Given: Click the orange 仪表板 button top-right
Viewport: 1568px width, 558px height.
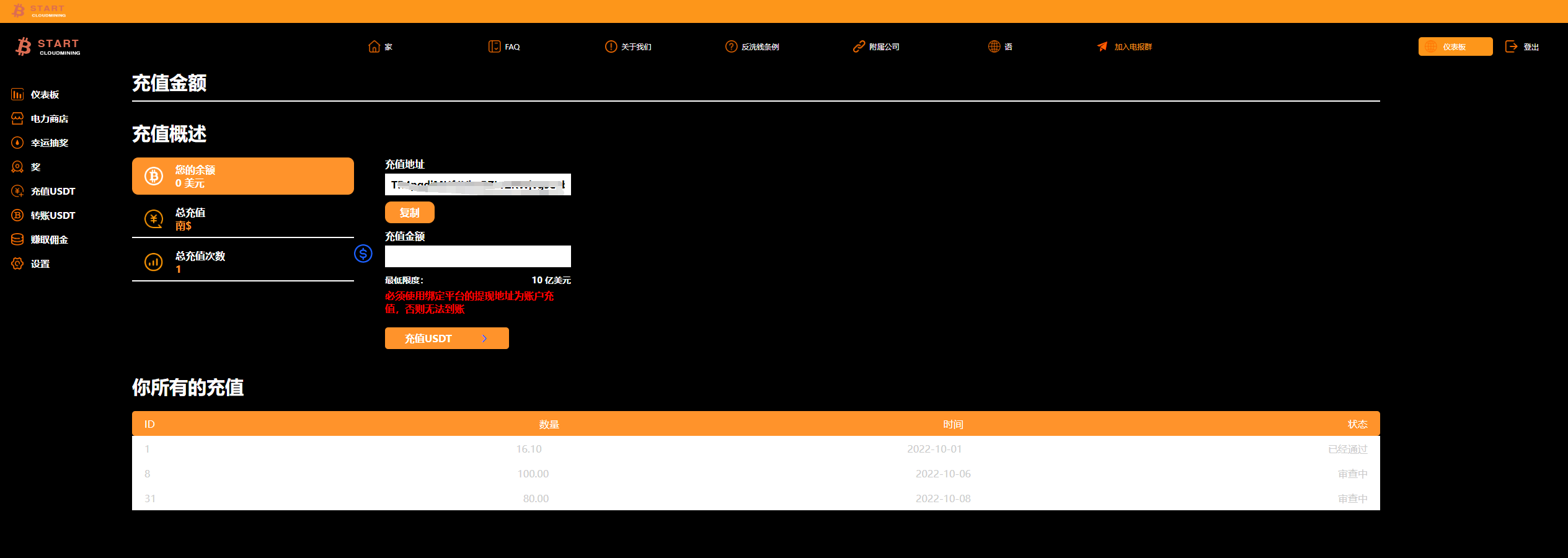Looking at the screenshot, I should click(x=1455, y=46).
